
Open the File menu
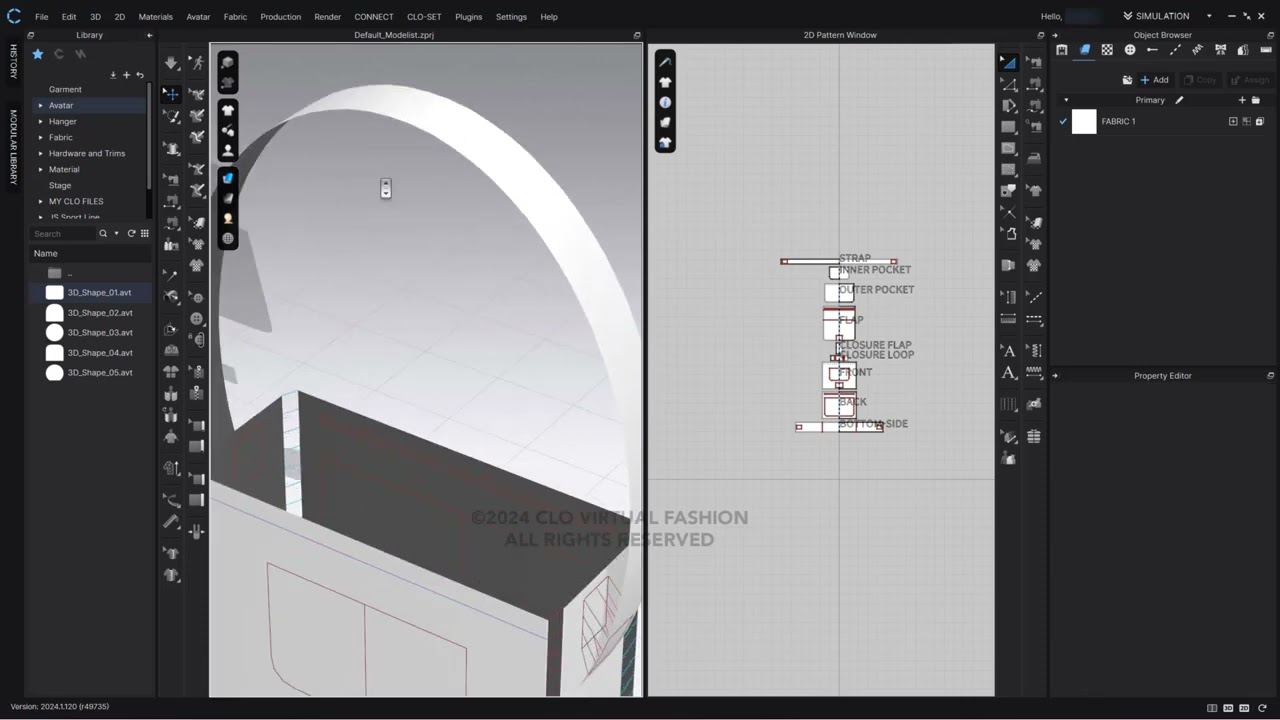(x=41, y=17)
